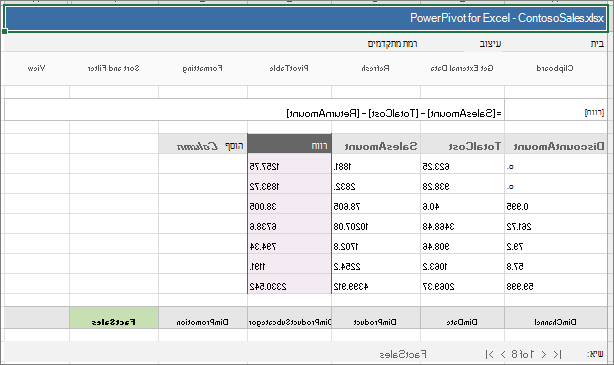
Task: Select the 3468.48 TotalCost cell
Action: (462, 224)
